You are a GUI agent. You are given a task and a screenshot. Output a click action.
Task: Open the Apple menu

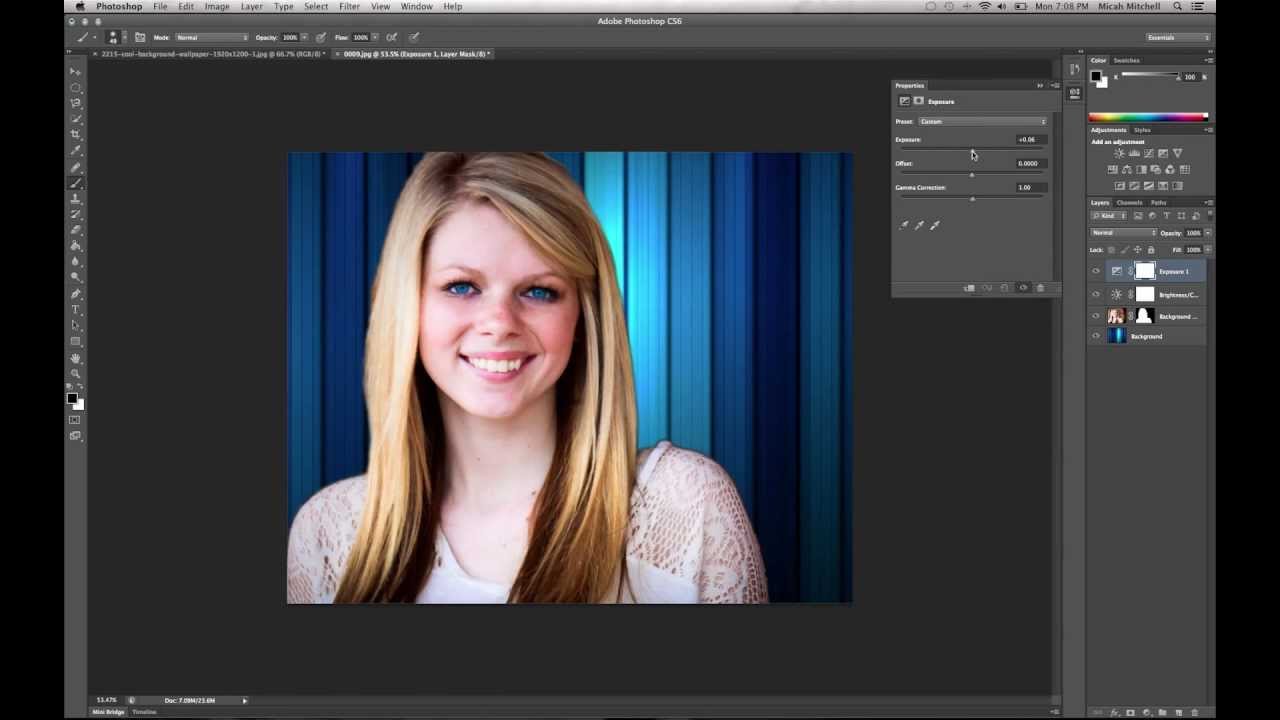click(x=79, y=6)
